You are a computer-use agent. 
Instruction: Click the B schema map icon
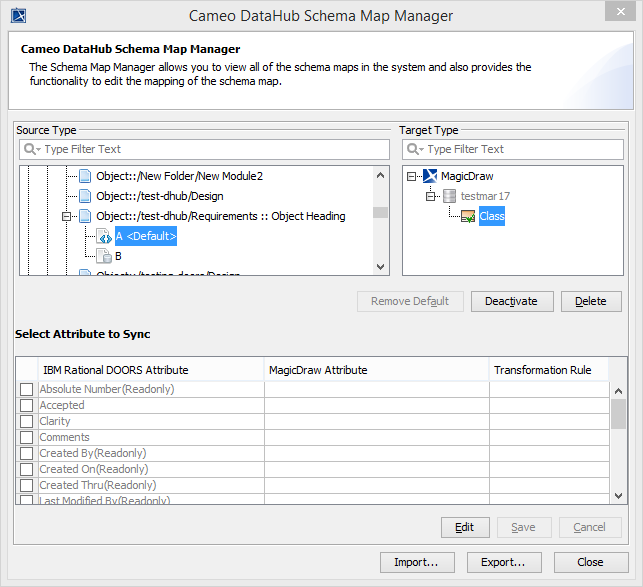click(x=103, y=256)
